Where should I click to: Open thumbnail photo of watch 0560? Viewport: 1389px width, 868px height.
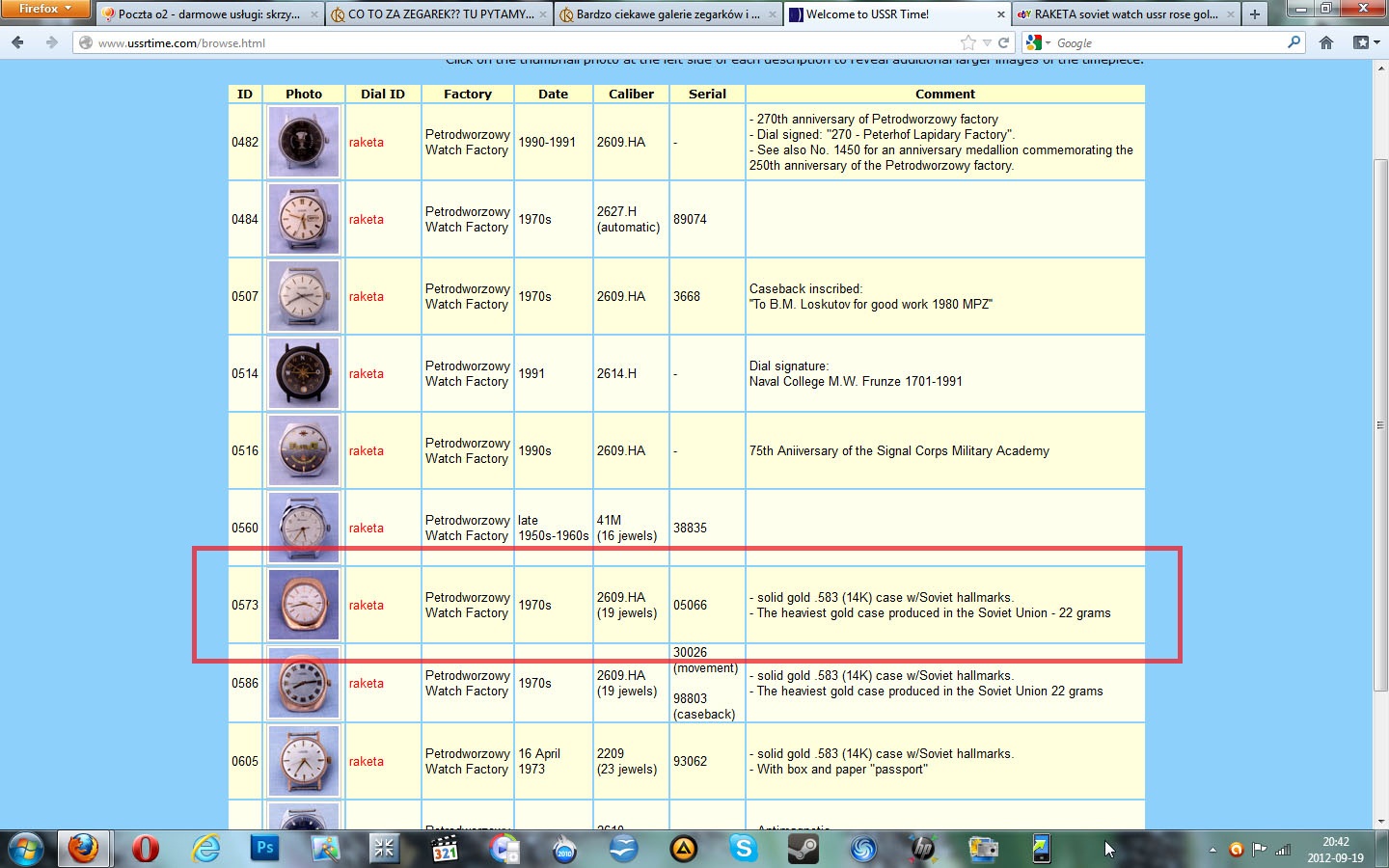tap(304, 528)
